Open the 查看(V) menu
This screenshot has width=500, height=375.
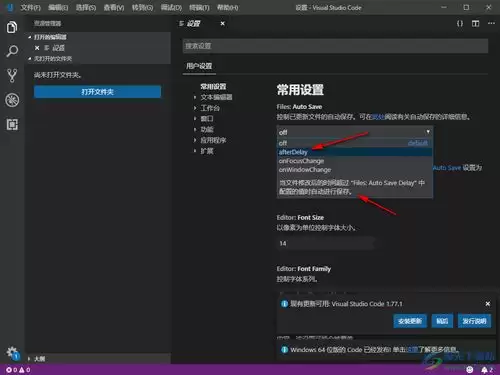[x=114, y=7]
